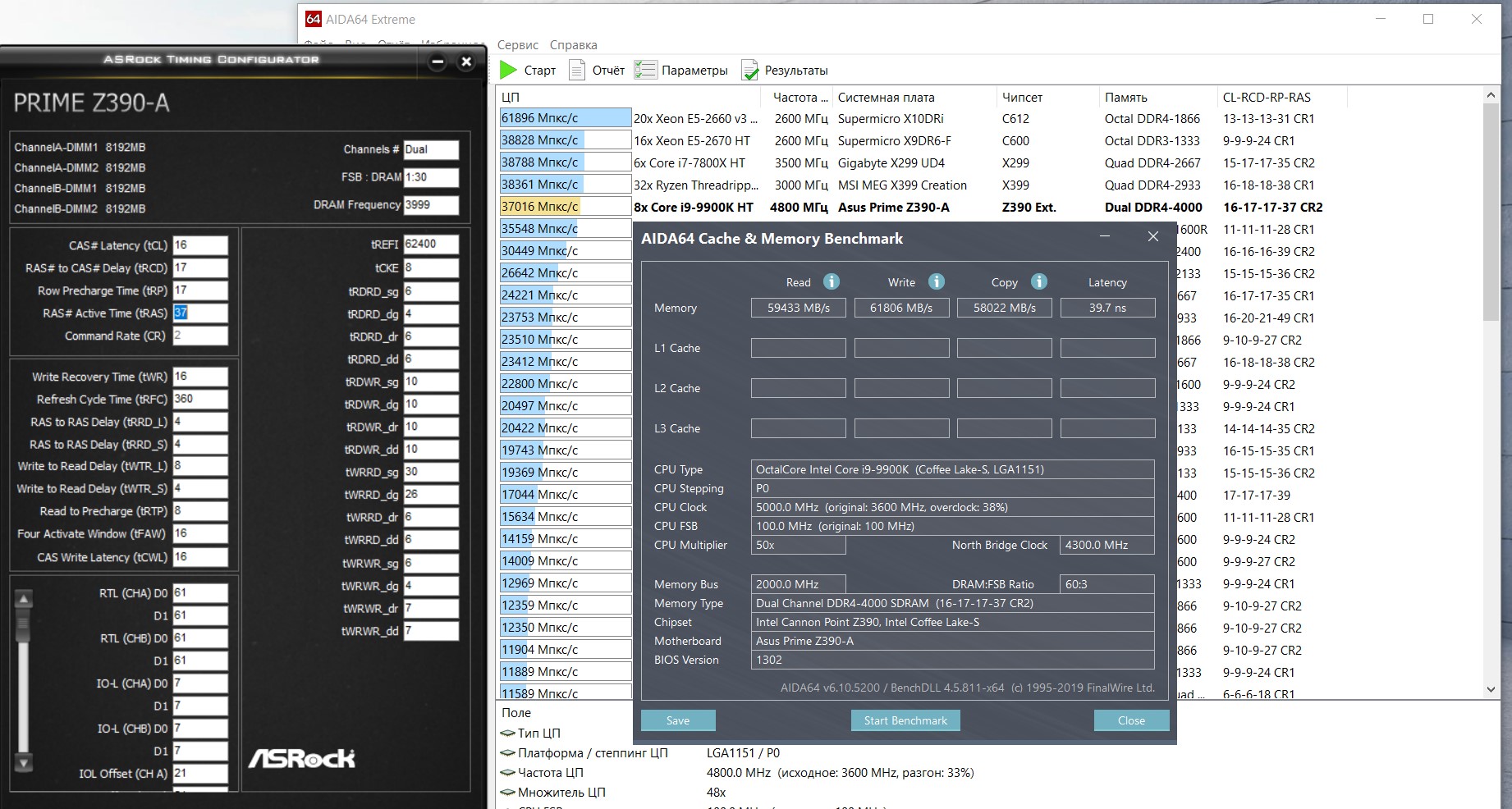Image resolution: width=1512 pixels, height=809 pixels.
Task: Open the Результаты toolbar icon
Action: click(x=749, y=71)
